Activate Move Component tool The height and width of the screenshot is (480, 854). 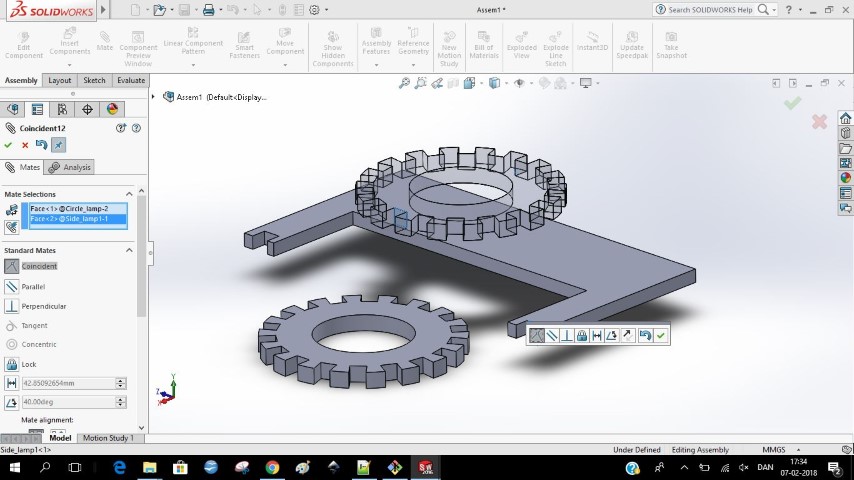(x=285, y=41)
